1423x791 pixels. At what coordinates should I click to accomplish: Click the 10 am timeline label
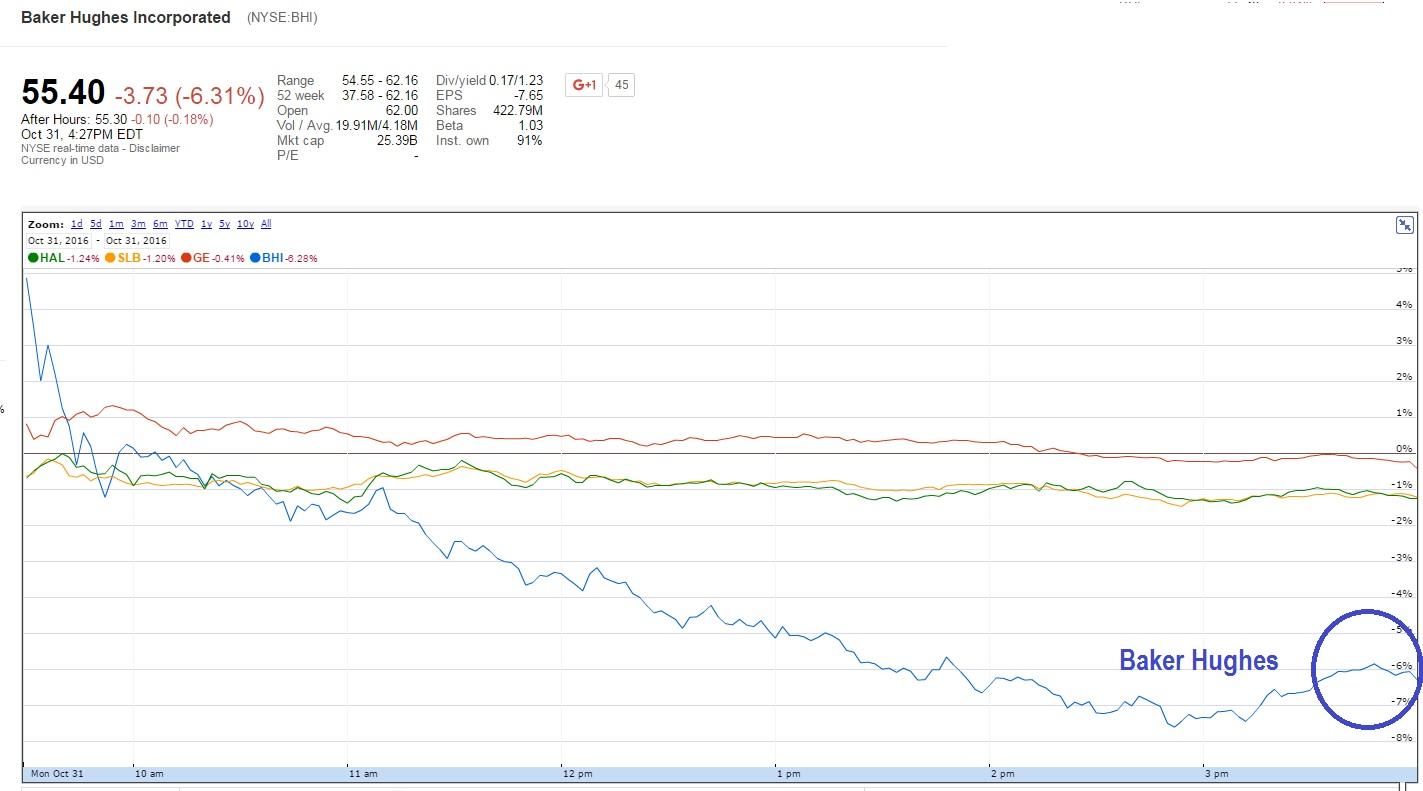[149, 774]
